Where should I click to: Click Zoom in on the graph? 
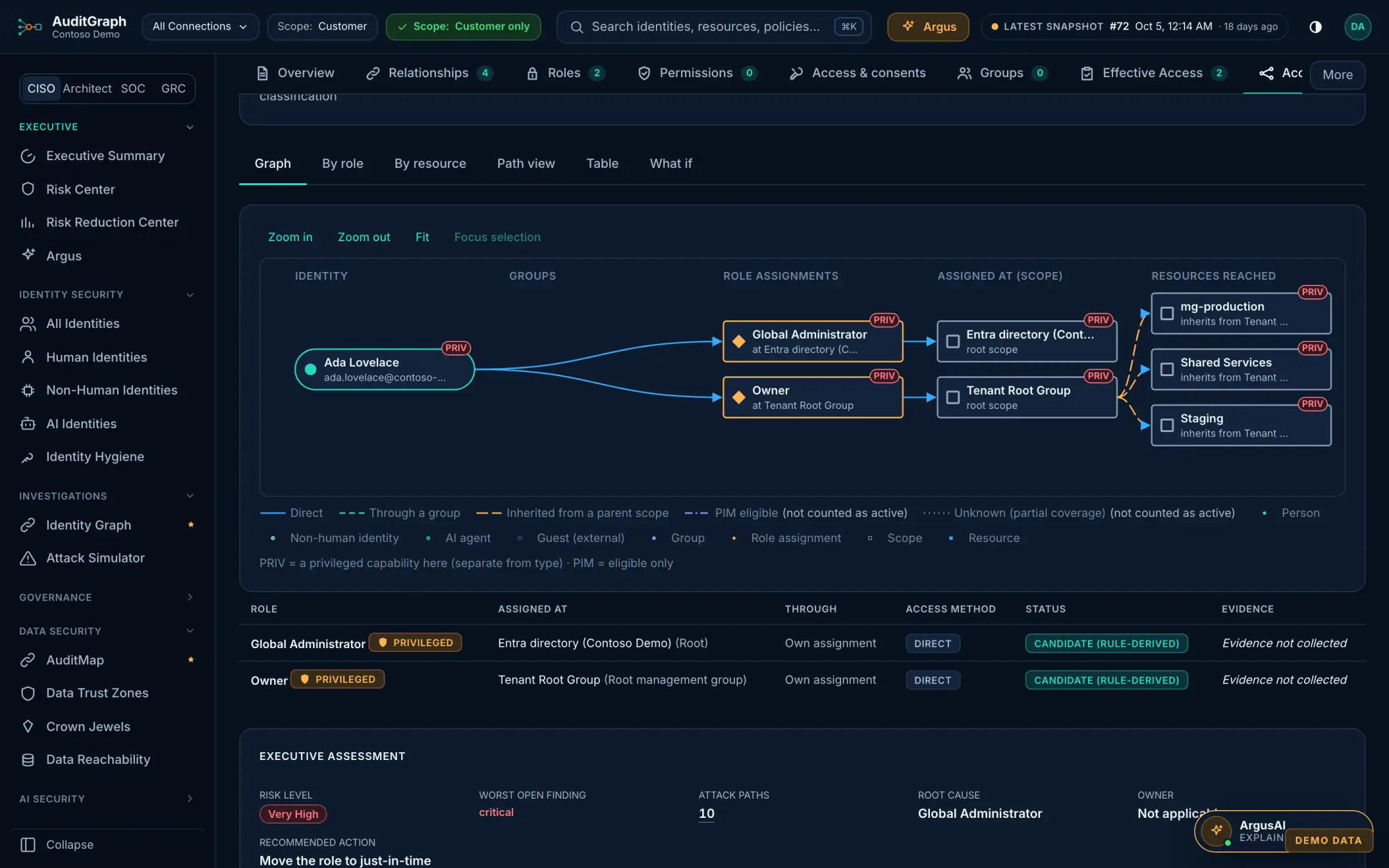point(290,237)
